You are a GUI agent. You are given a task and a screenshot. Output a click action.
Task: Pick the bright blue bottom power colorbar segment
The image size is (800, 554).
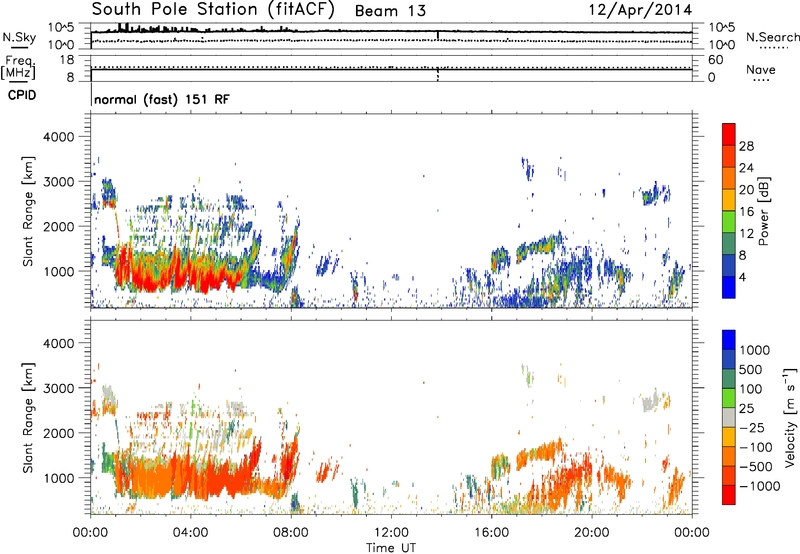pos(729,288)
